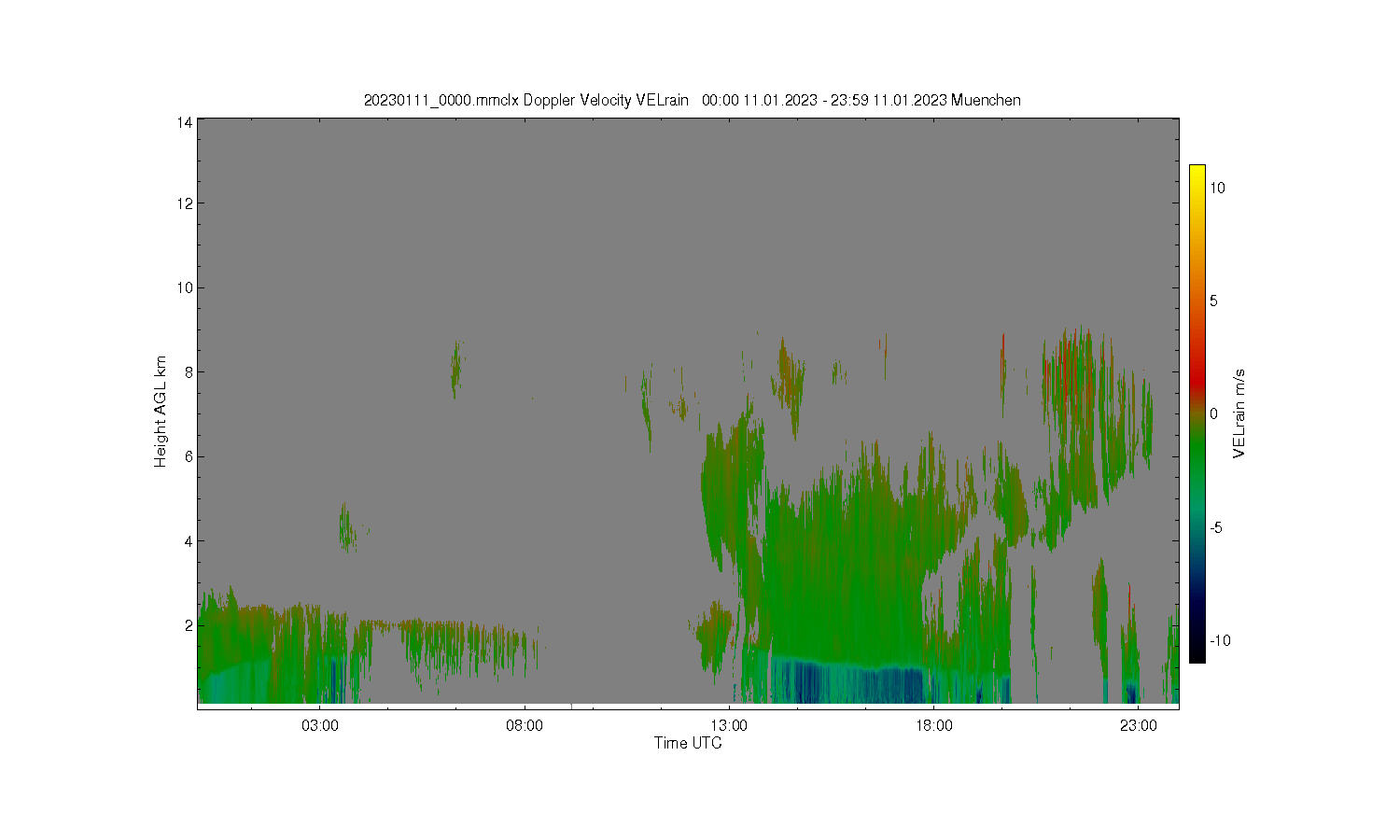
Task: Click the plot title text at top
Action: pos(692,100)
